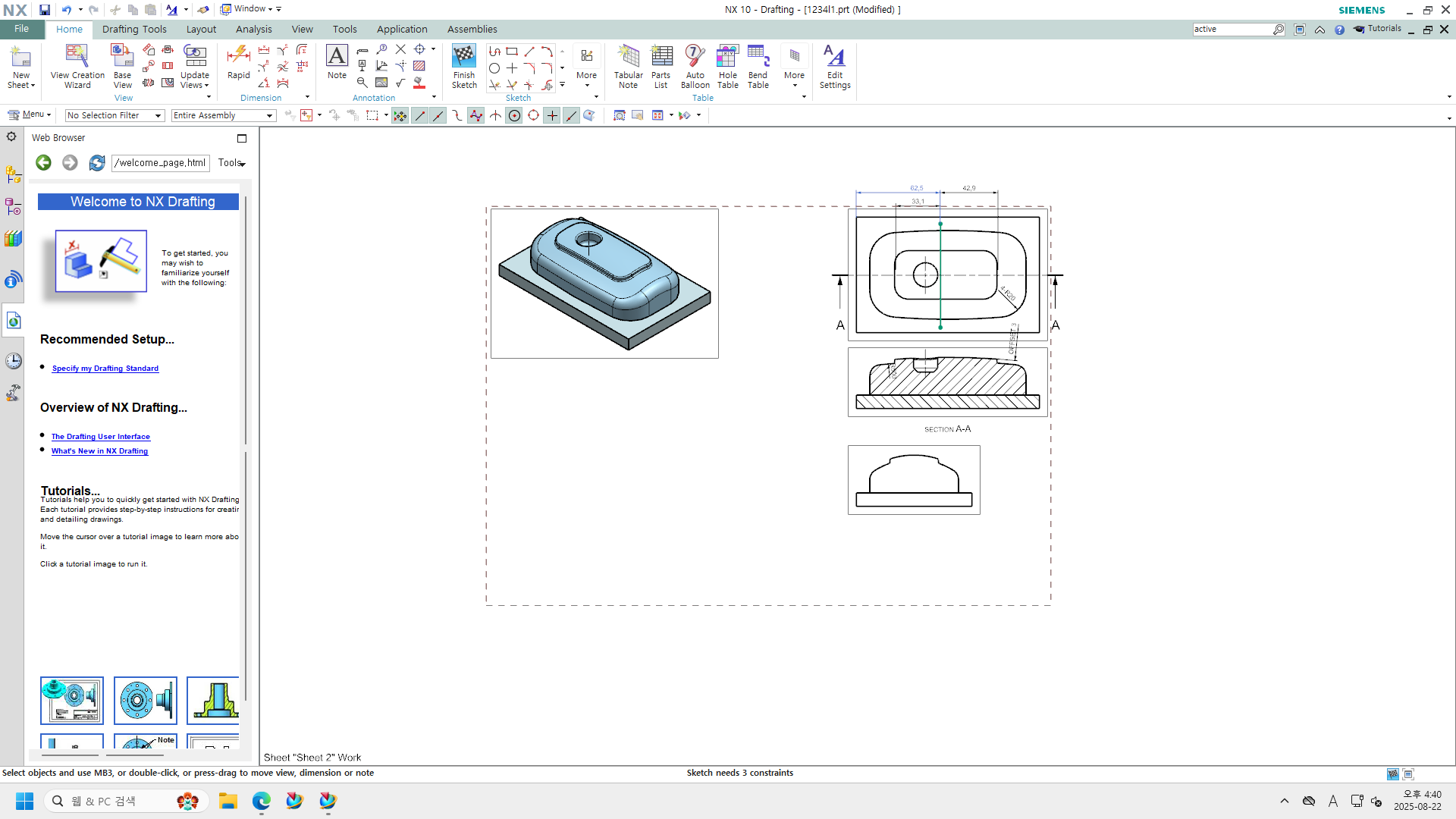This screenshot has width=1456, height=819.
Task: Open What's New in NX Drafting link
Action: click(x=99, y=451)
